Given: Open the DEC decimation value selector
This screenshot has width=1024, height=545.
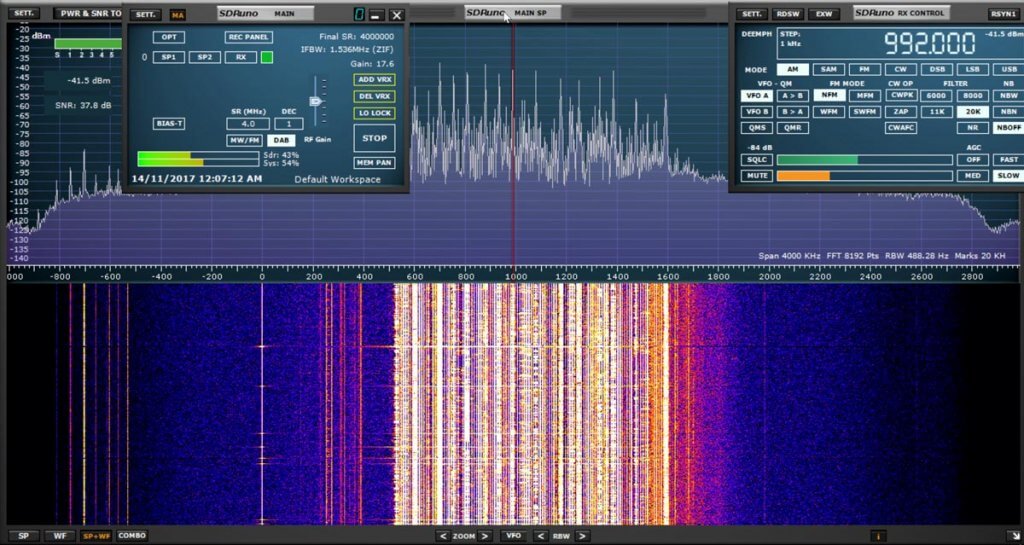Looking at the screenshot, I should [288, 123].
